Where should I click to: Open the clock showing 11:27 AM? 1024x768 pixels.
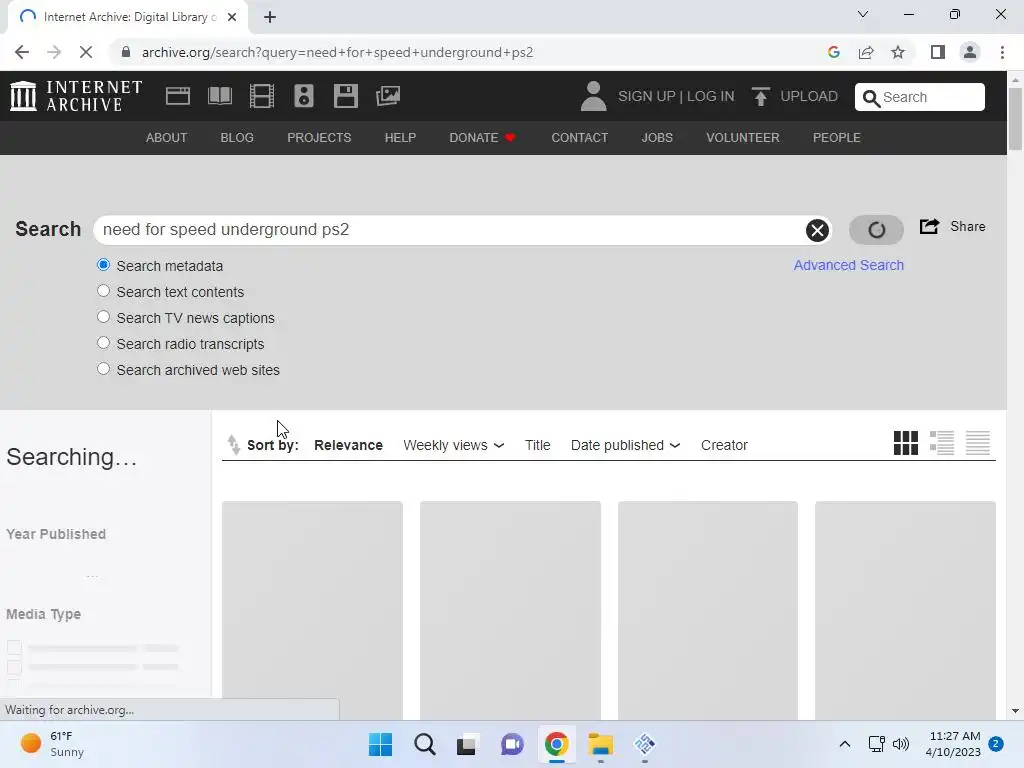point(953,744)
